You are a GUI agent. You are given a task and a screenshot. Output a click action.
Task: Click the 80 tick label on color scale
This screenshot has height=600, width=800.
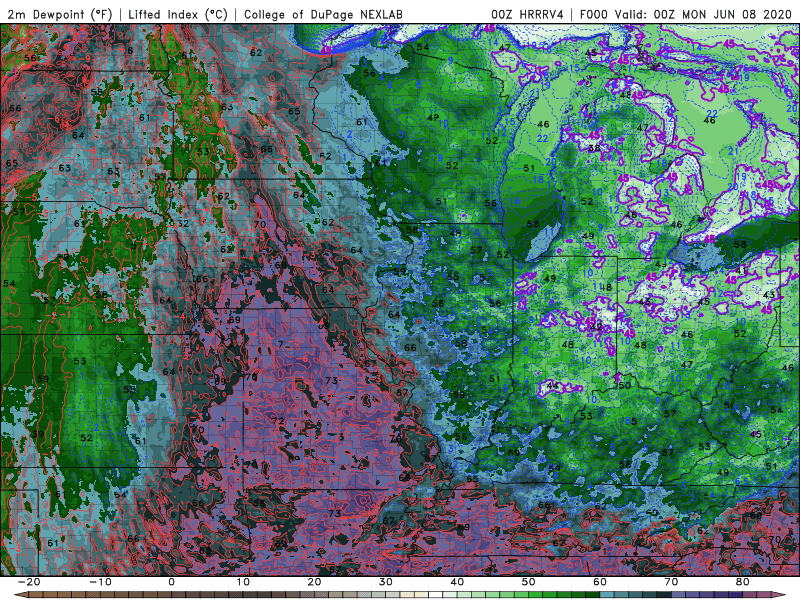tap(743, 582)
